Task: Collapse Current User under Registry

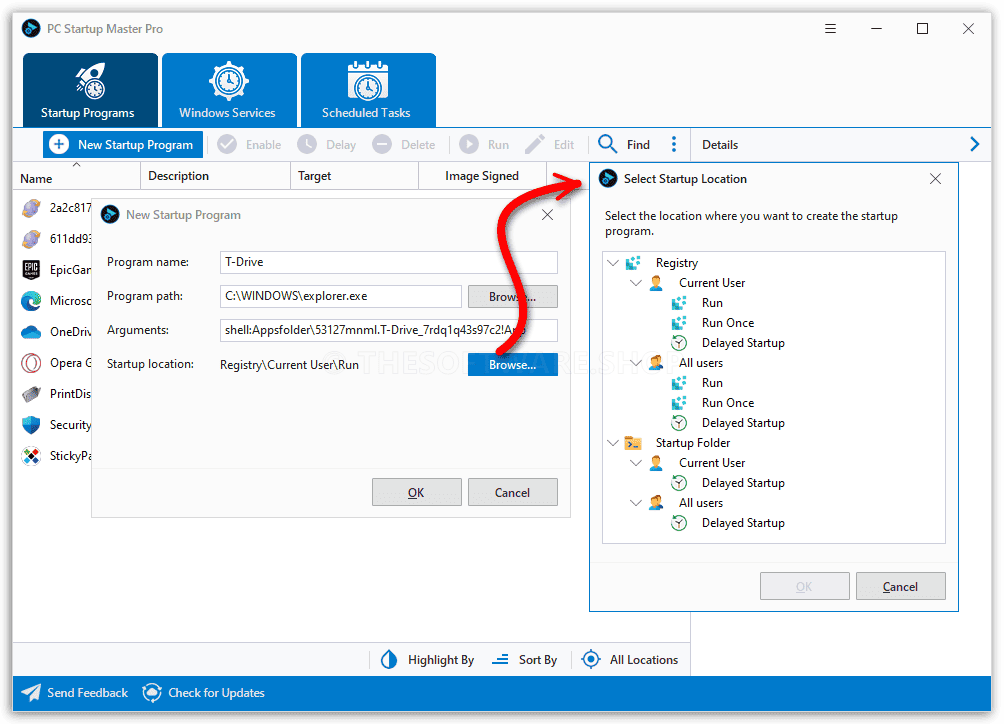Action: click(x=636, y=283)
